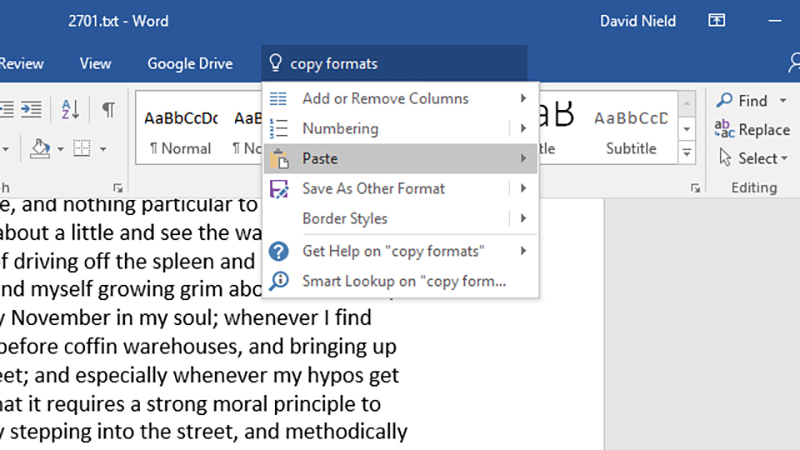The height and width of the screenshot is (450, 800).
Task: Click the Find button
Action: tap(742, 101)
